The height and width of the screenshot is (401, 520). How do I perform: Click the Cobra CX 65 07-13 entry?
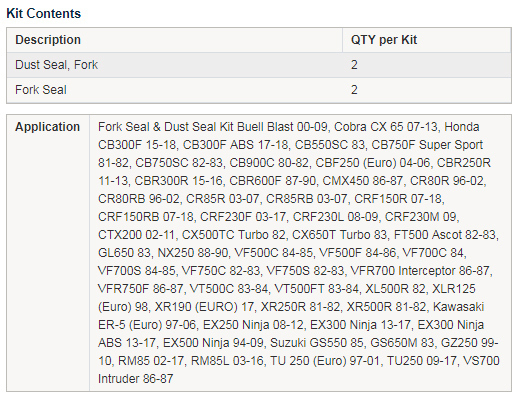pyautogui.click(x=386, y=127)
